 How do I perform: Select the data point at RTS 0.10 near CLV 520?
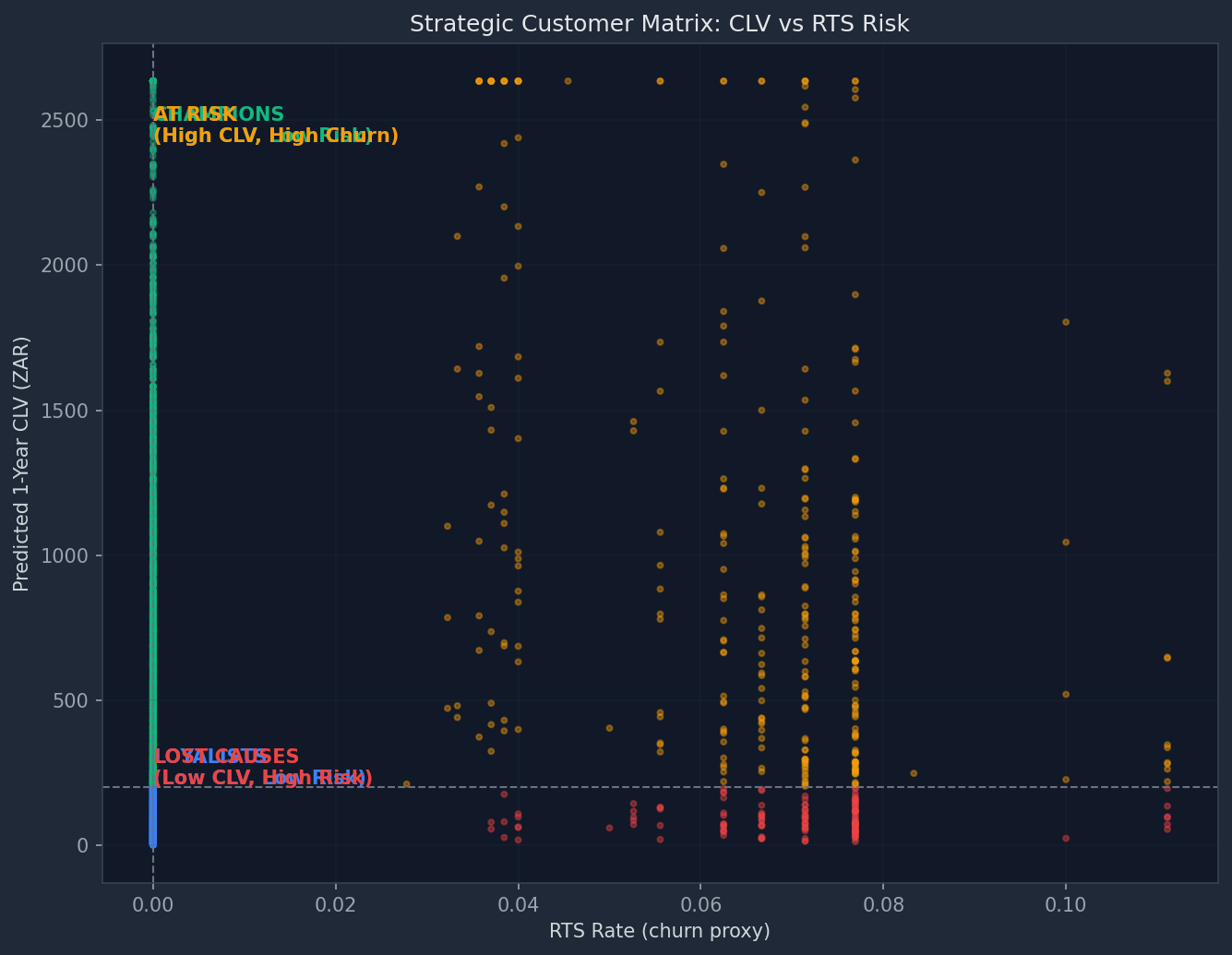point(1066,694)
